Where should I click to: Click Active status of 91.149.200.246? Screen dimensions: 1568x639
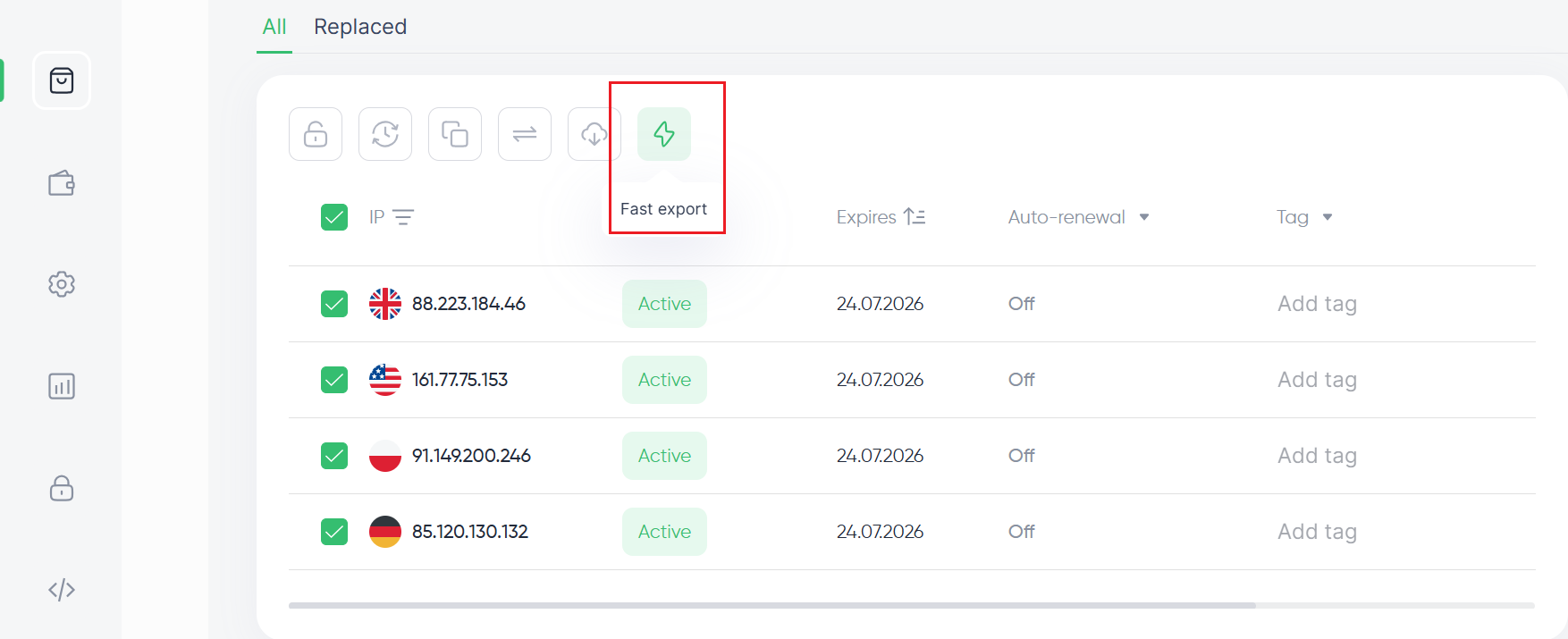click(x=664, y=456)
